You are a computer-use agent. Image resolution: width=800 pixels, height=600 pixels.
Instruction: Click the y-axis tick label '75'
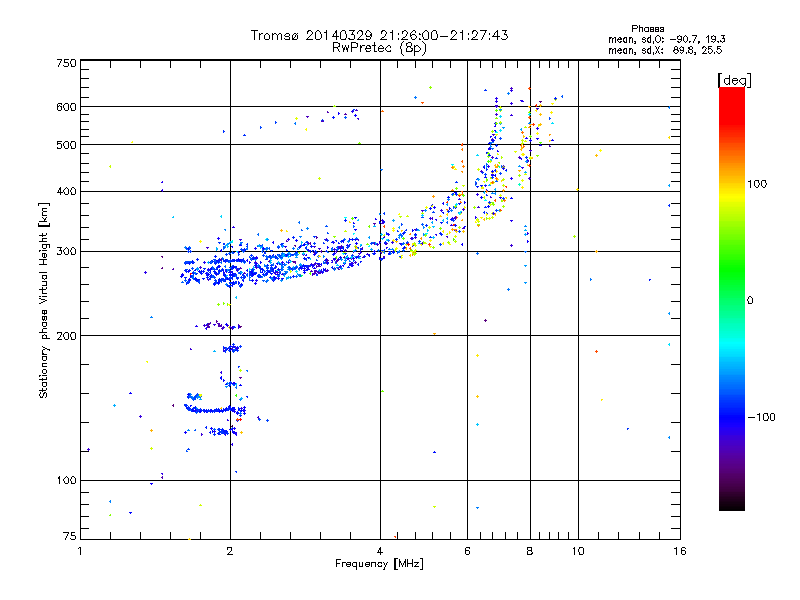coord(70,536)
